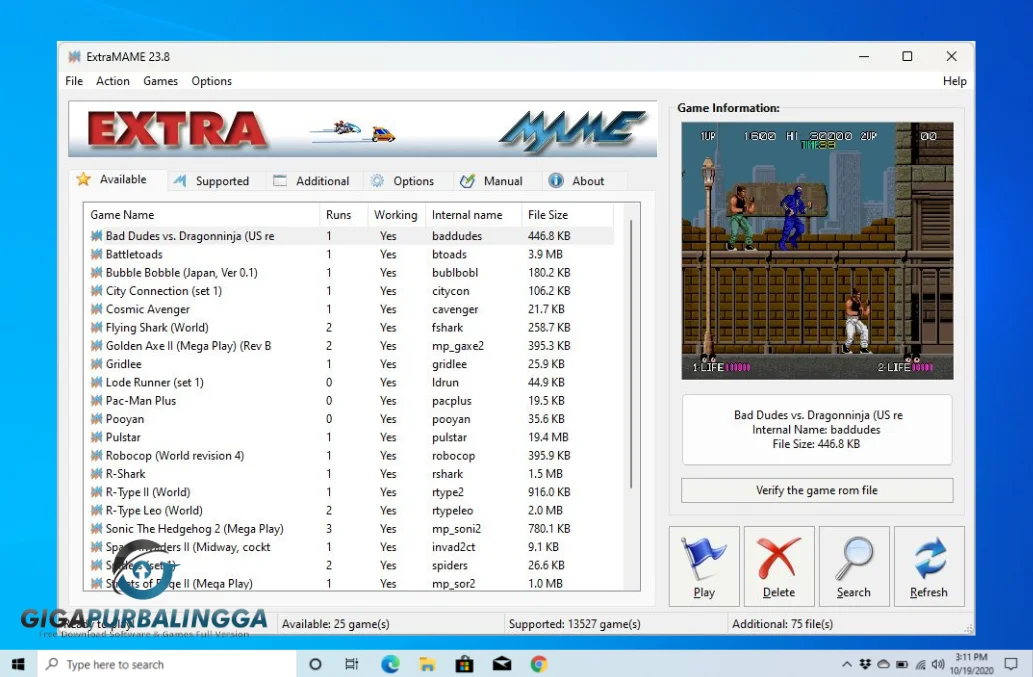This screenshot has height=677, width=1033.
Task: Select the Gridlee game entry
Action: [351, 364]
